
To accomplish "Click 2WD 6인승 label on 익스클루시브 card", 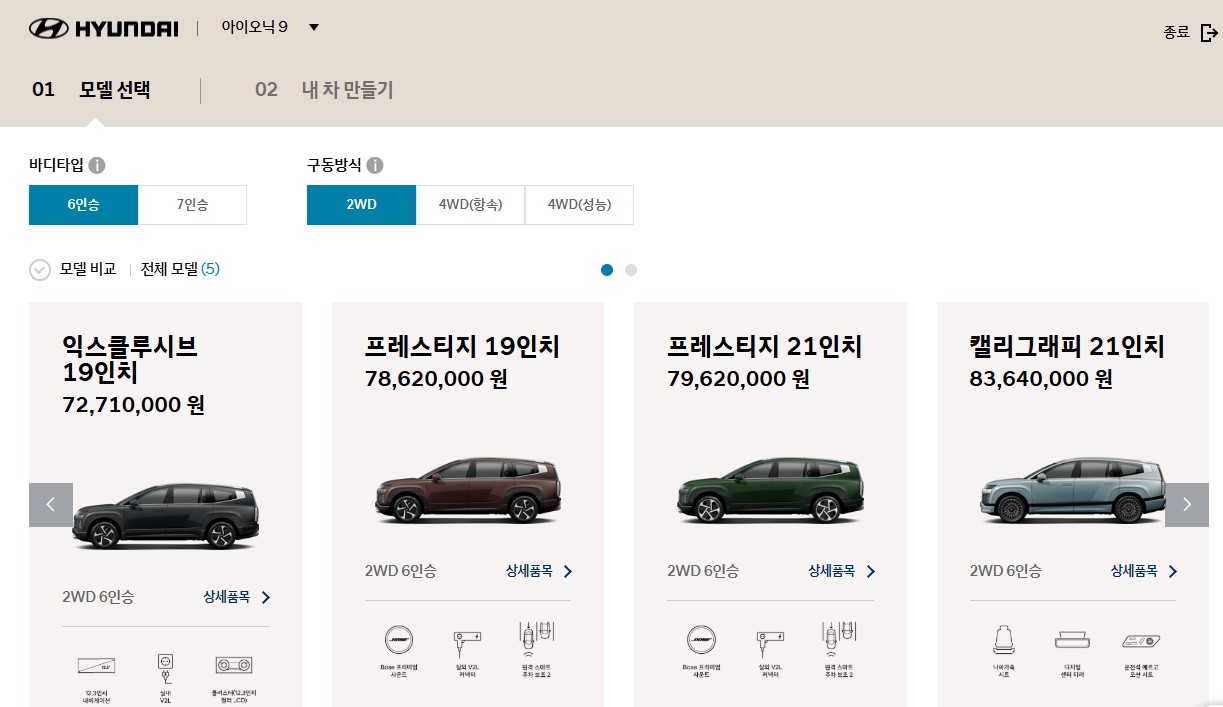I will click(x=98, y=597).
